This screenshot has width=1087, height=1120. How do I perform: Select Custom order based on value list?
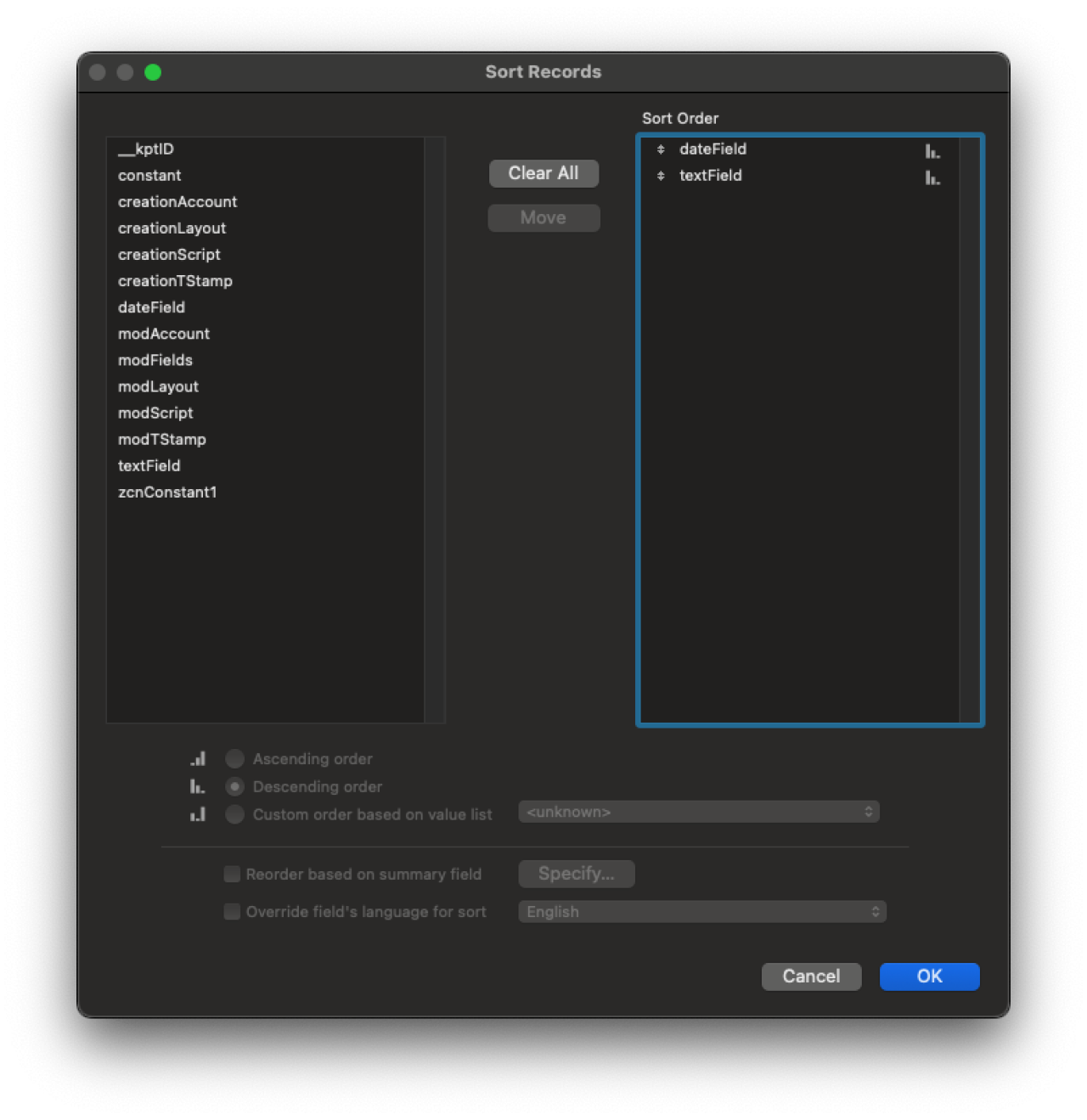pyautogui.click(x=234, y=814)
